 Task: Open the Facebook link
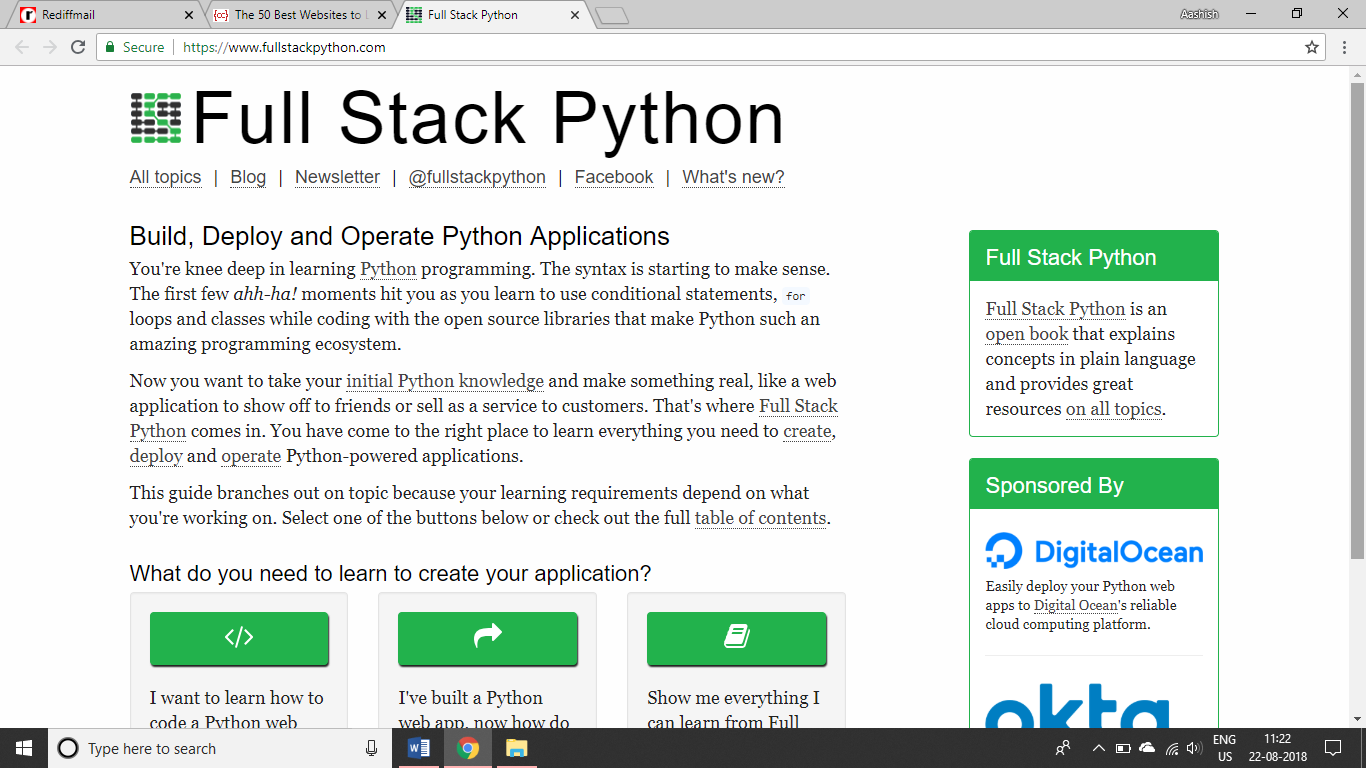pos(614,177)
